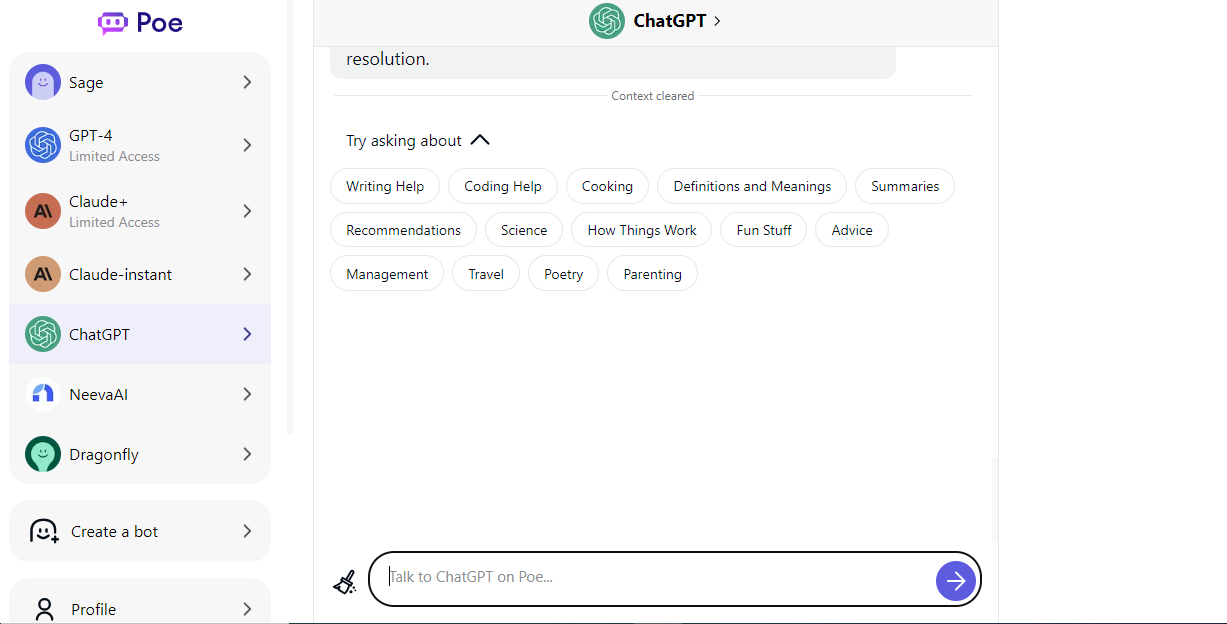Click the Limited Access text under GPT-4
Image resolution: width=1227 pixels, height=624 pixels.
click(x=114, y=156)
